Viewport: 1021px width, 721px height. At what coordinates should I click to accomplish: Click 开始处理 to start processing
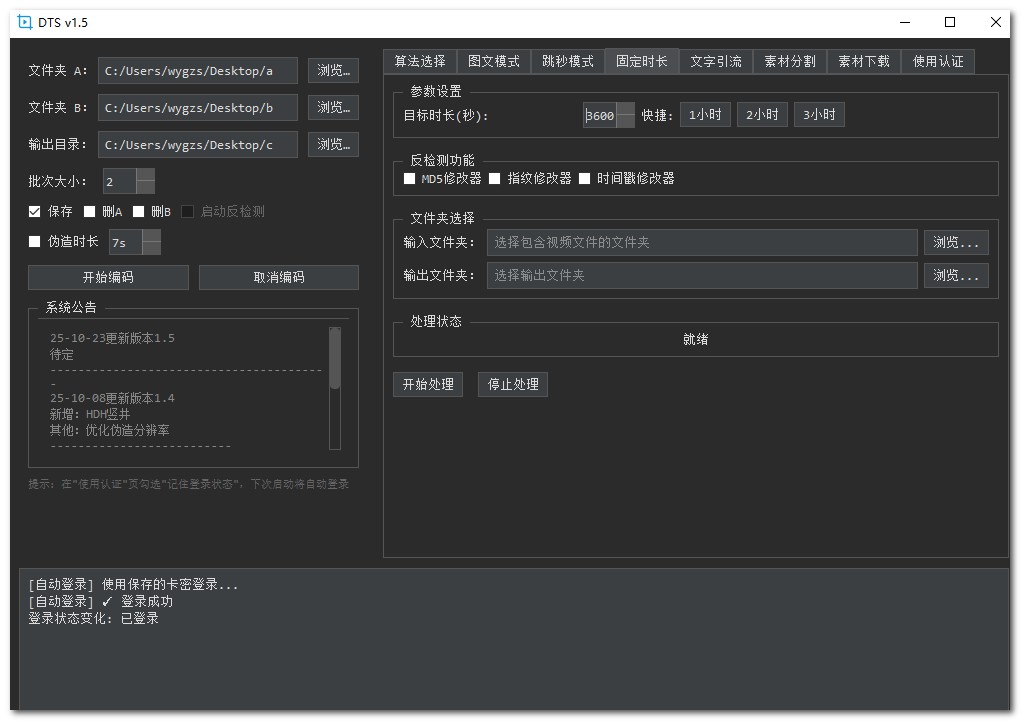pyautogui.click(x=427, y=384)
